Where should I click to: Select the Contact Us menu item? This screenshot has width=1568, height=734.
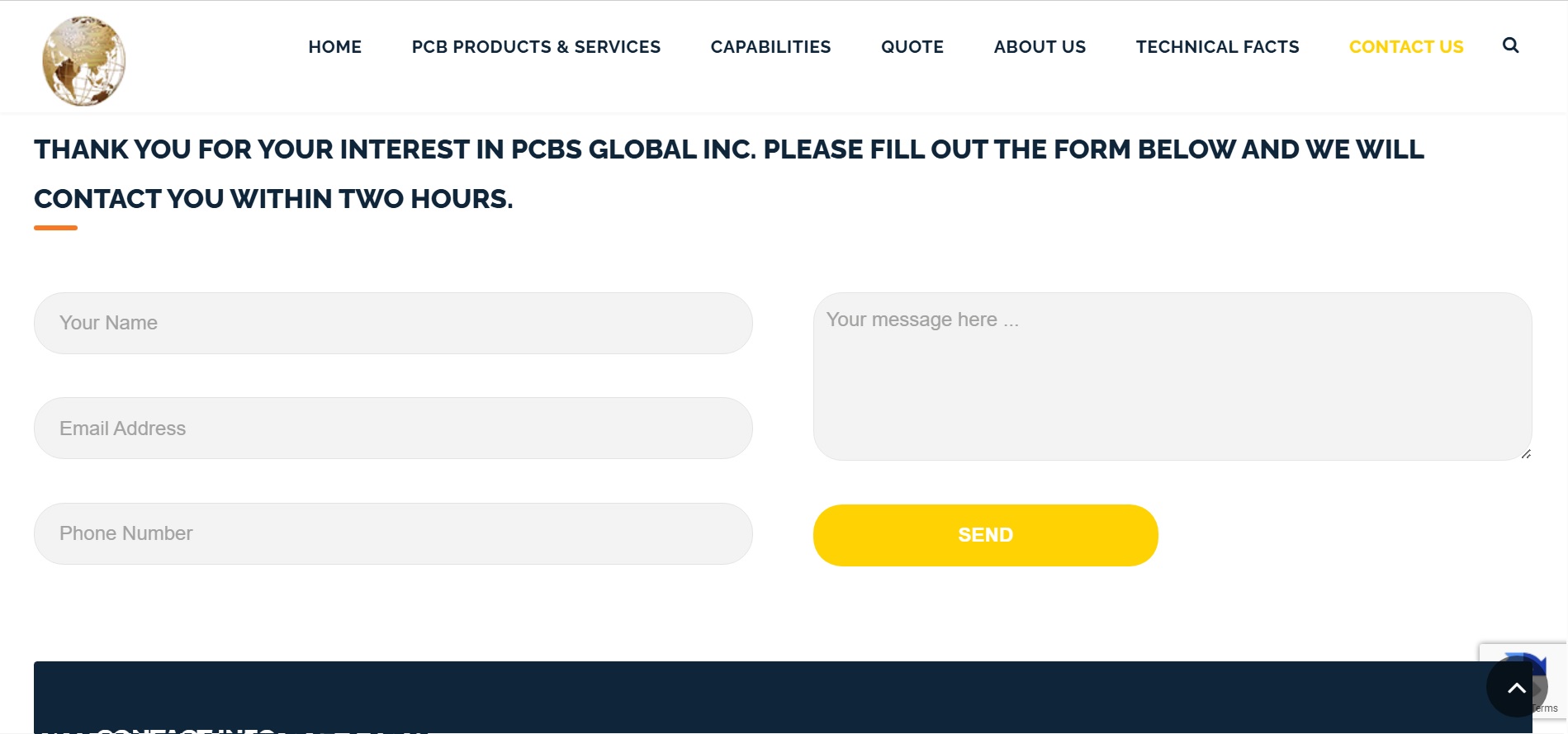click(1405, 47)
